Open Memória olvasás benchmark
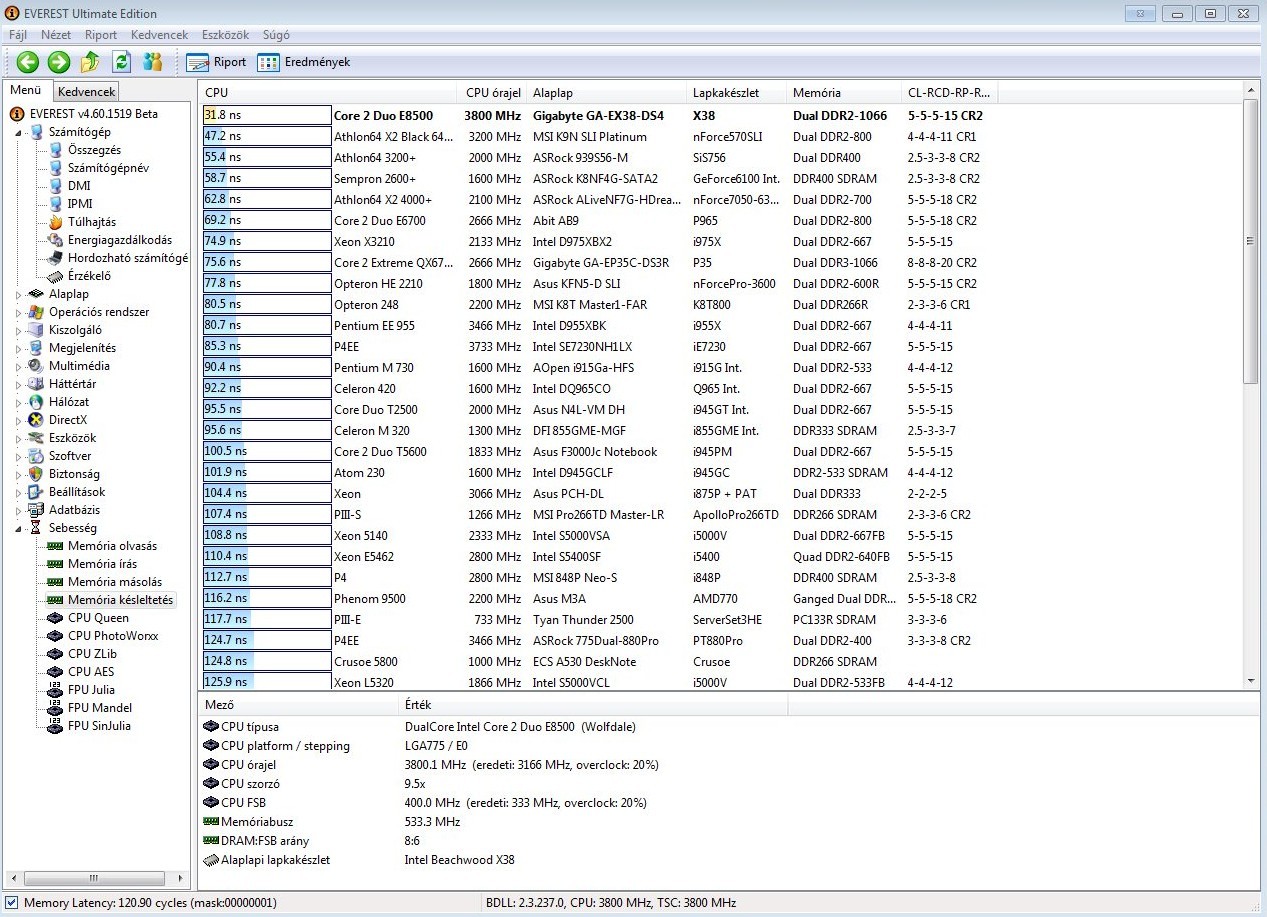 click(112, 546)
